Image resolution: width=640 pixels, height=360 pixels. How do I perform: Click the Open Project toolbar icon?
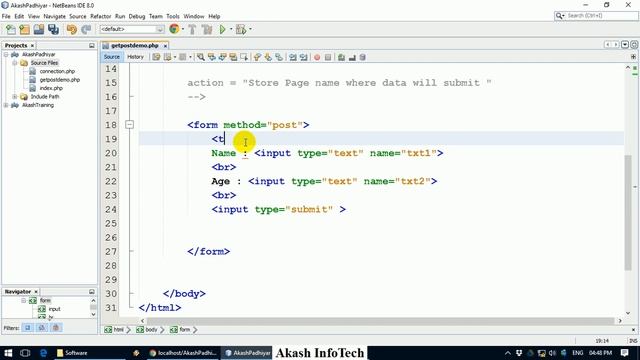point(39,29)
